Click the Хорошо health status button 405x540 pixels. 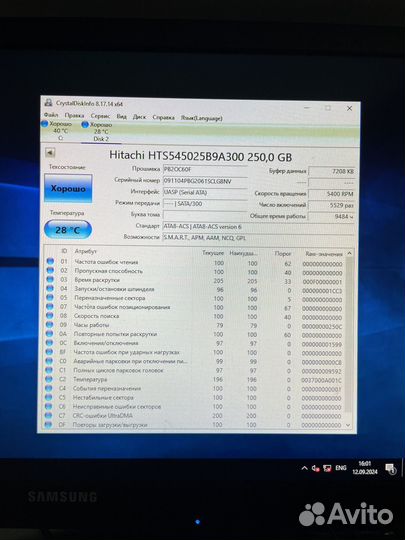point(68,188)
